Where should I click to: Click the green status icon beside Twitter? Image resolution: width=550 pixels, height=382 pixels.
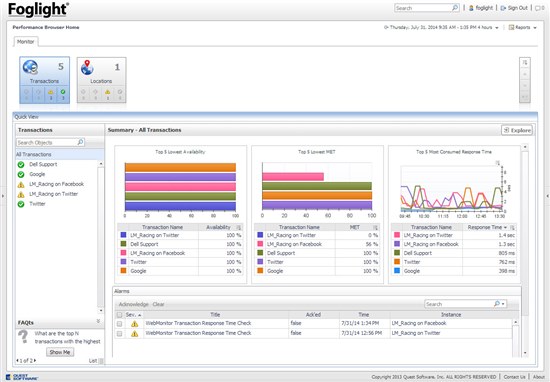(21, 204)
